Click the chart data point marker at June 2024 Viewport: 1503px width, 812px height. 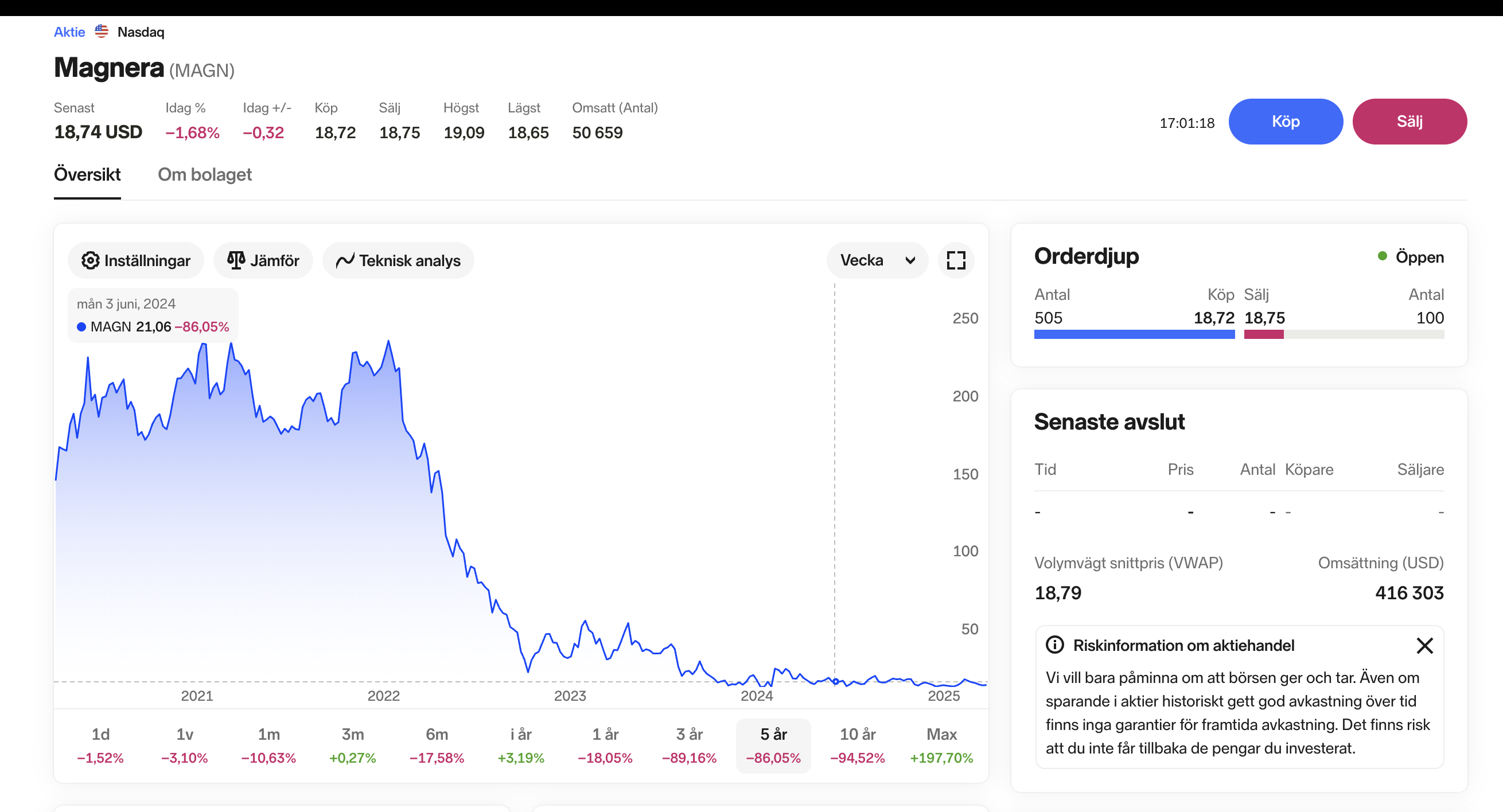(835, 681)
